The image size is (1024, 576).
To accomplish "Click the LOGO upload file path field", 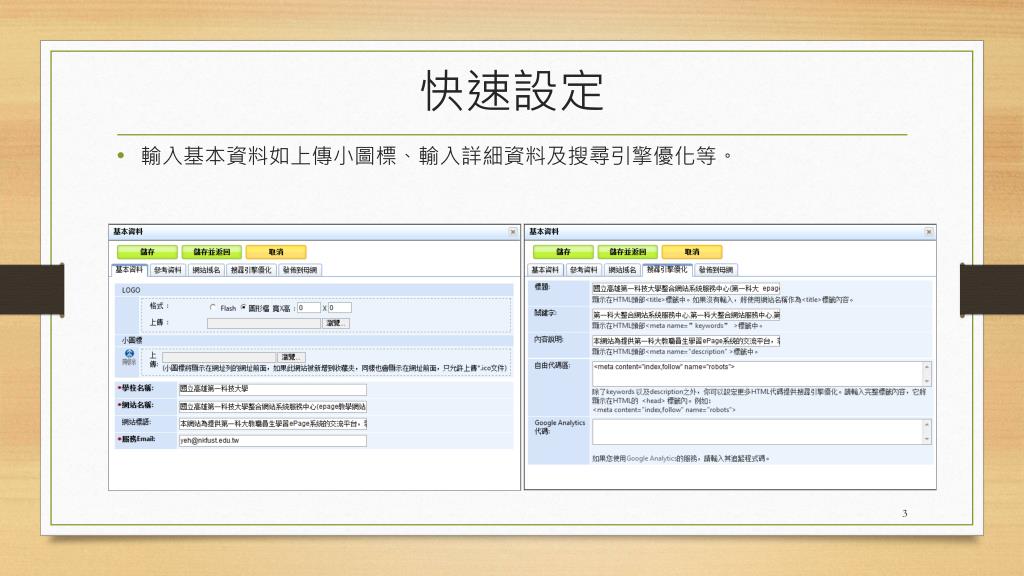I will click(x=264, y=323).
